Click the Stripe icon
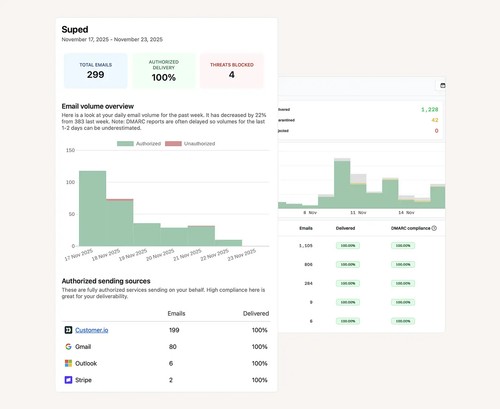 point(68,380)
